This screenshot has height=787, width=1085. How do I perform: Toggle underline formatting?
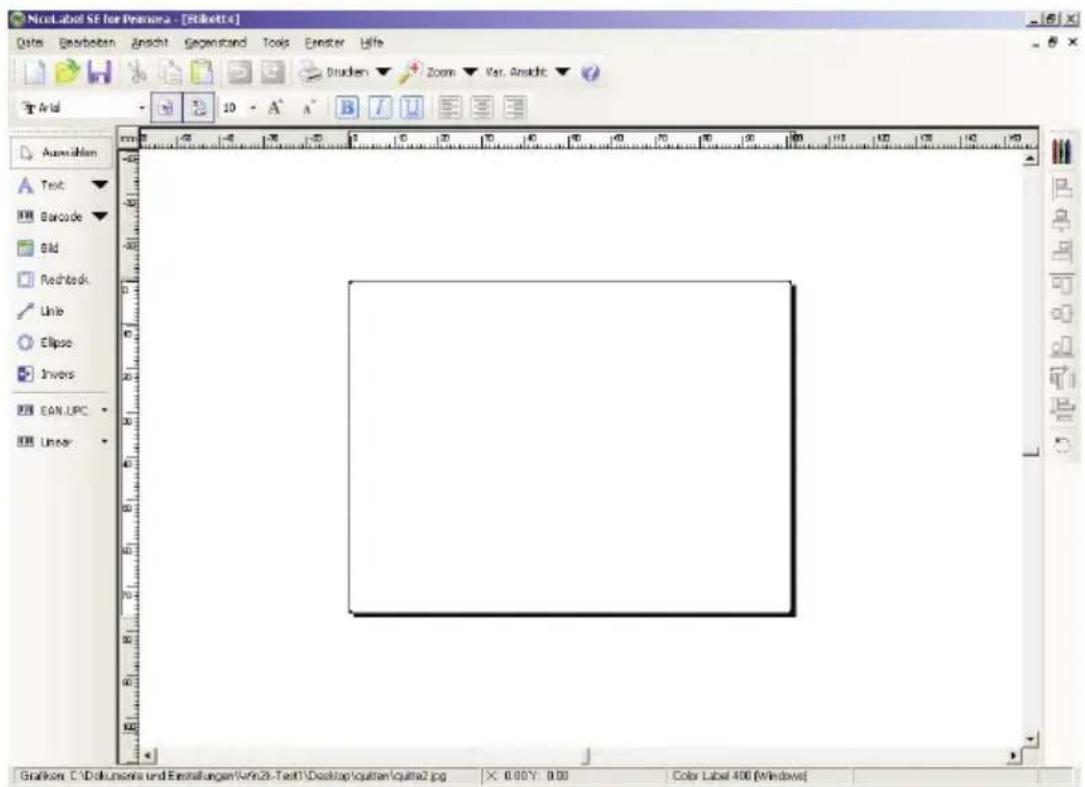click(x=412, y=107)
